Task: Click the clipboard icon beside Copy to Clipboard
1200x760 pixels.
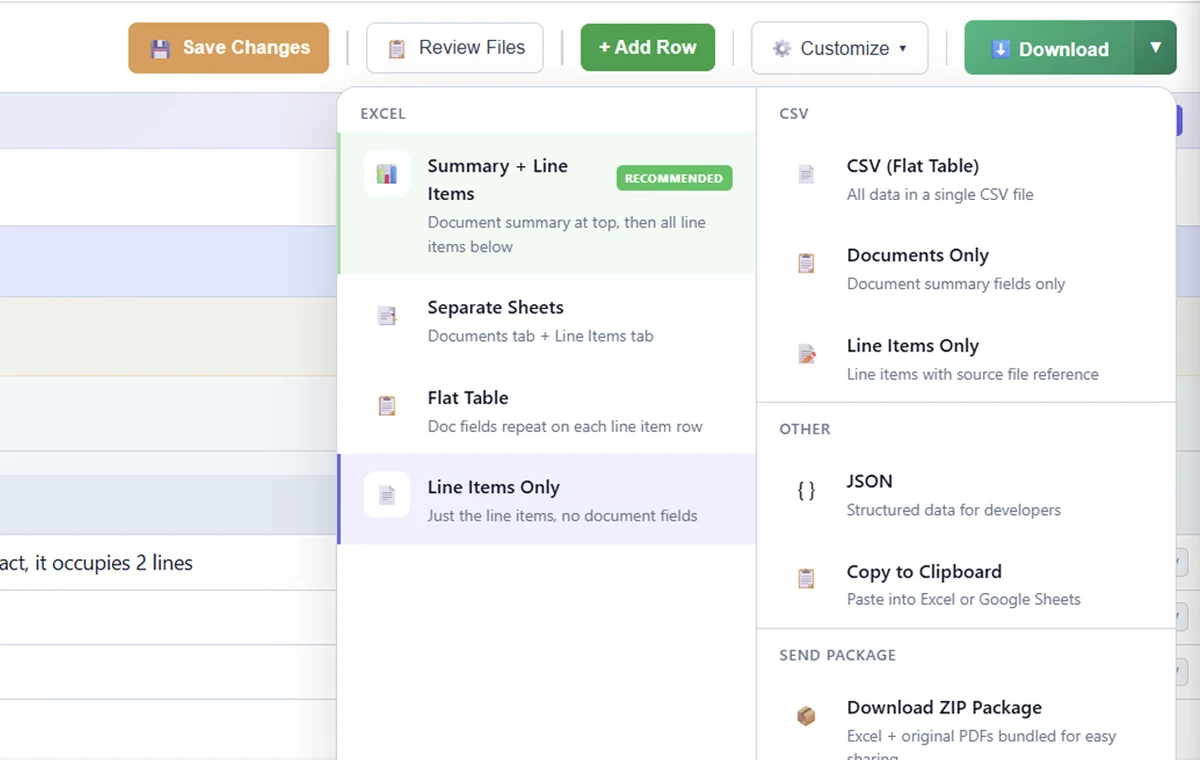Action: 806,579
